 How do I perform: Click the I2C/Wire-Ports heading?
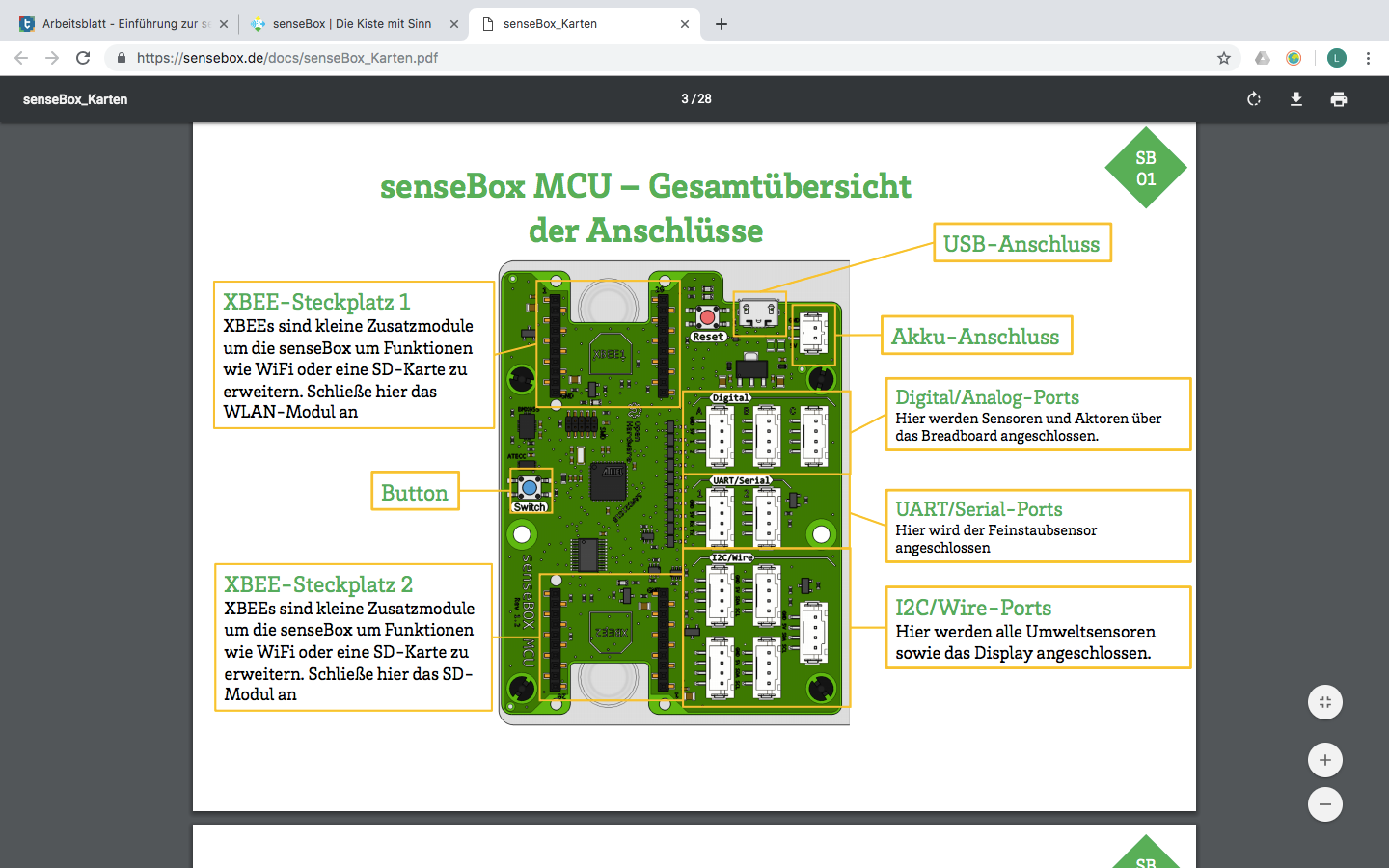click(x=973, y=608)
